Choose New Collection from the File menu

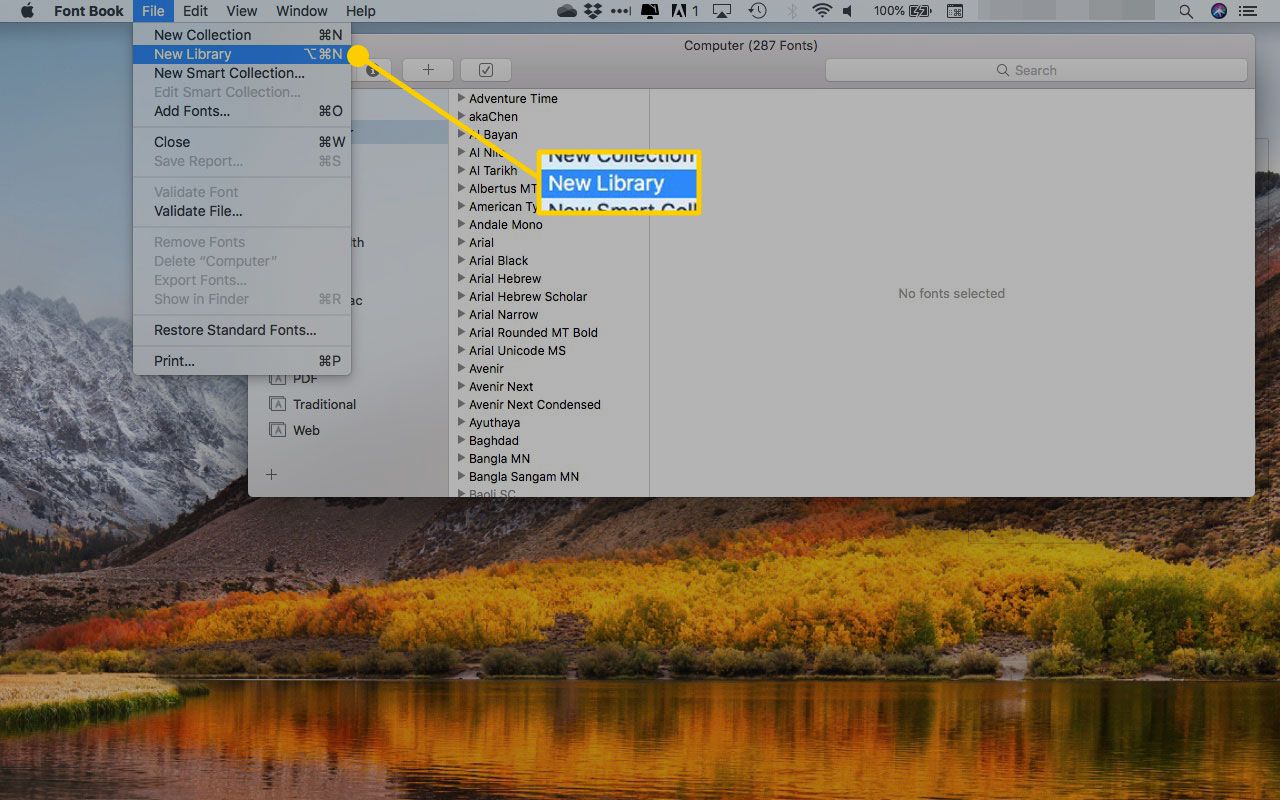coord(242,35)
